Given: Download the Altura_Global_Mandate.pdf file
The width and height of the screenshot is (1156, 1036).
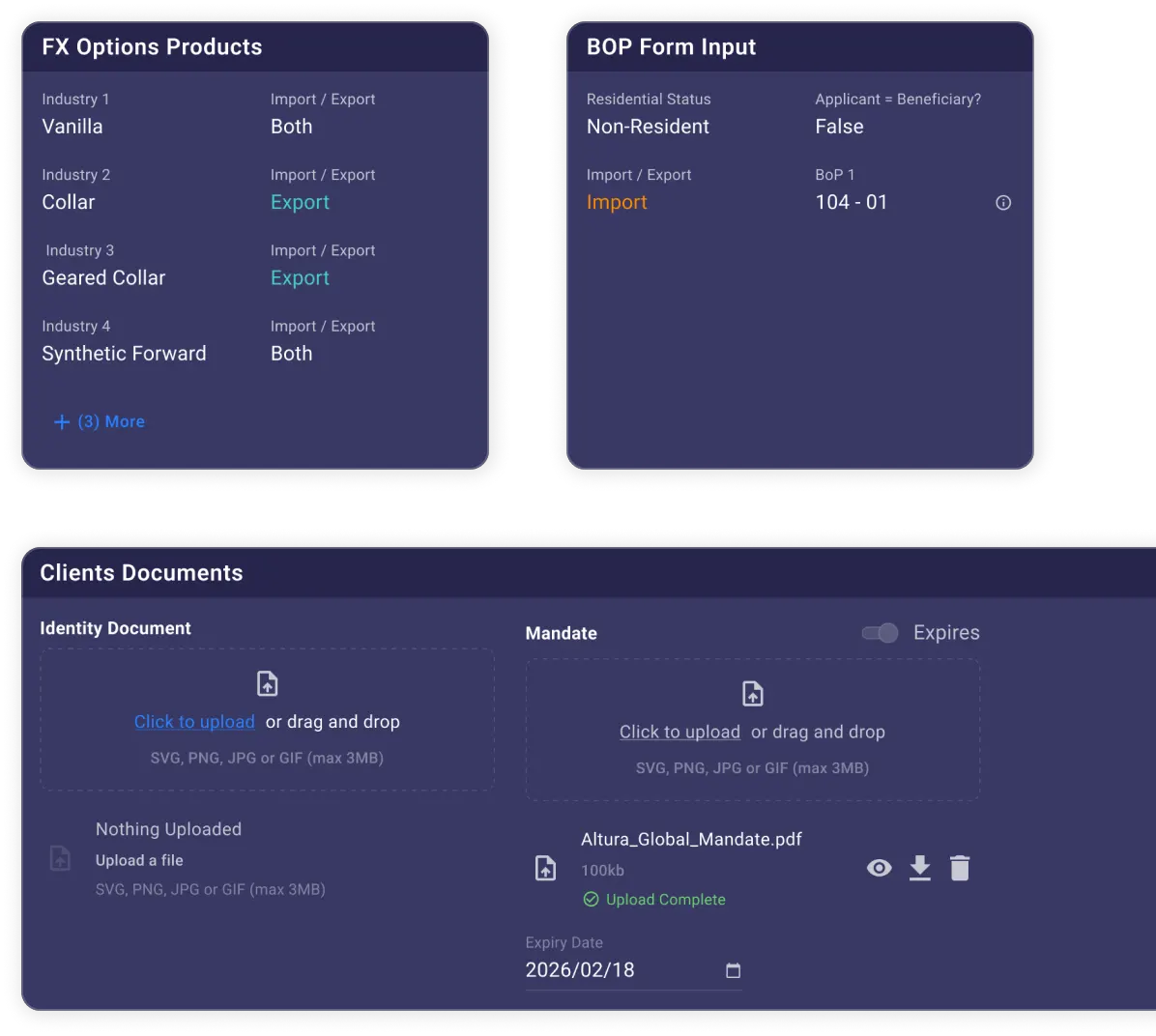Looking at the screenshot, I should [x=920, y=868].
